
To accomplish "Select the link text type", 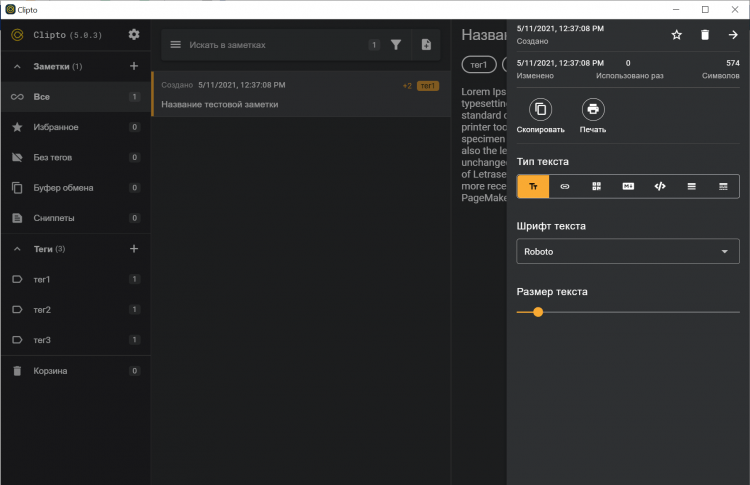I will (565, 186).
